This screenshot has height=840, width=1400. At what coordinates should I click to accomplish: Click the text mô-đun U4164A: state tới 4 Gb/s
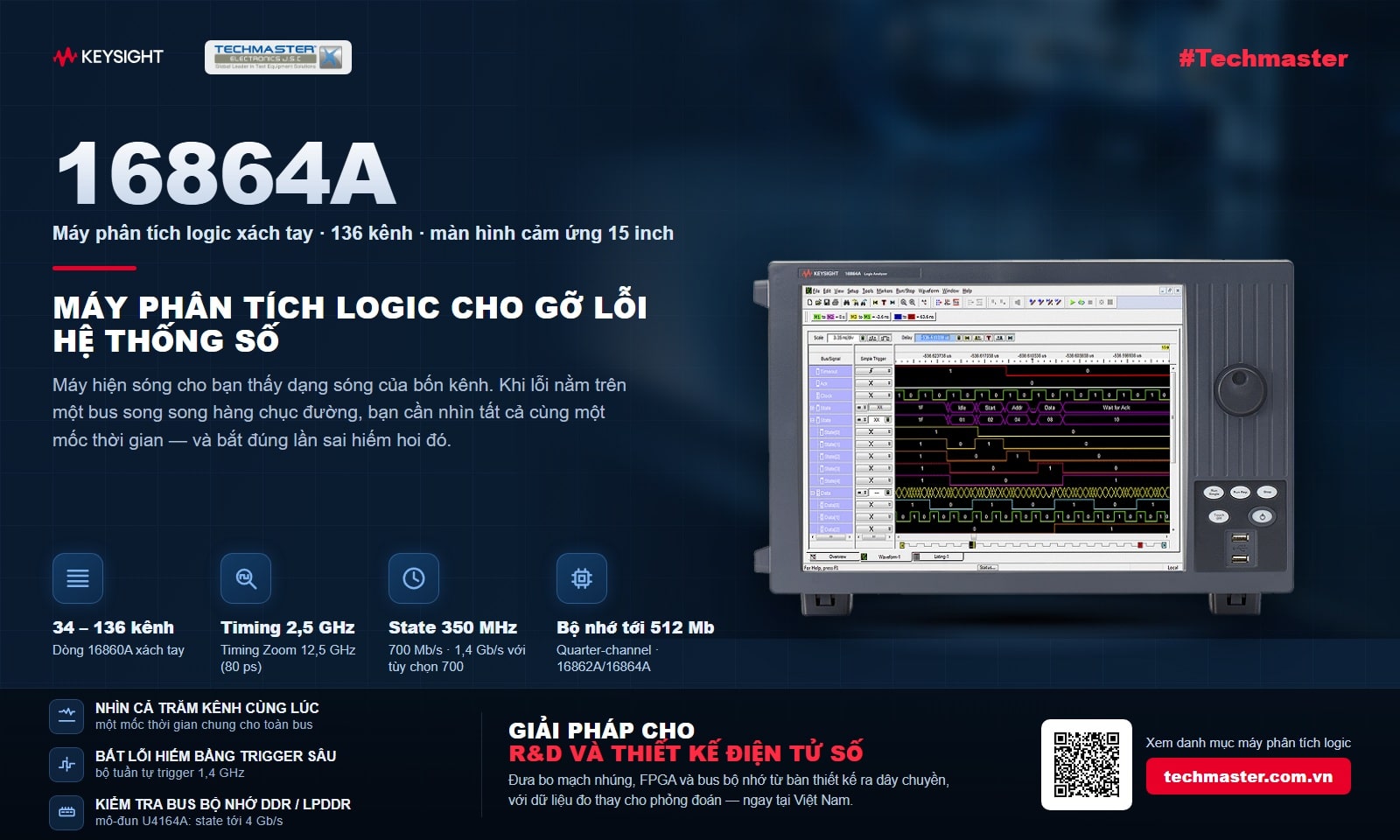[x=189, y=821]
